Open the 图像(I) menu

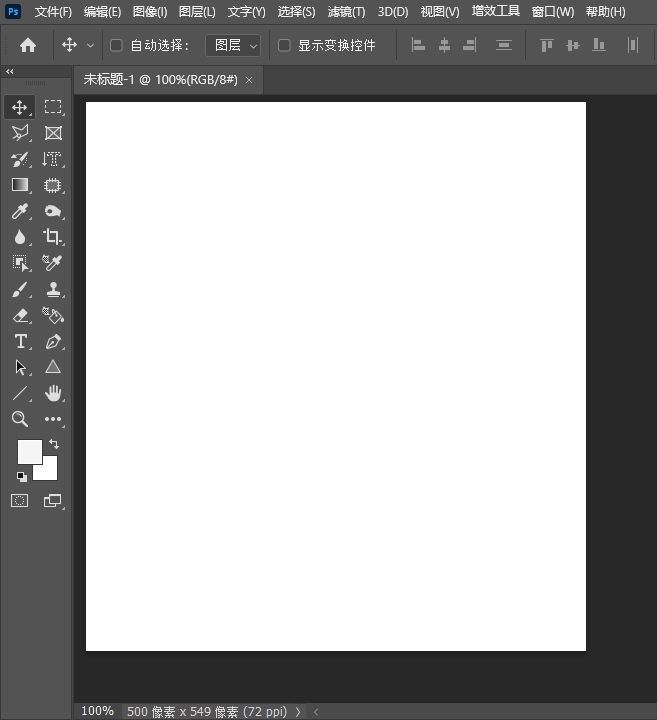[150, 11]
